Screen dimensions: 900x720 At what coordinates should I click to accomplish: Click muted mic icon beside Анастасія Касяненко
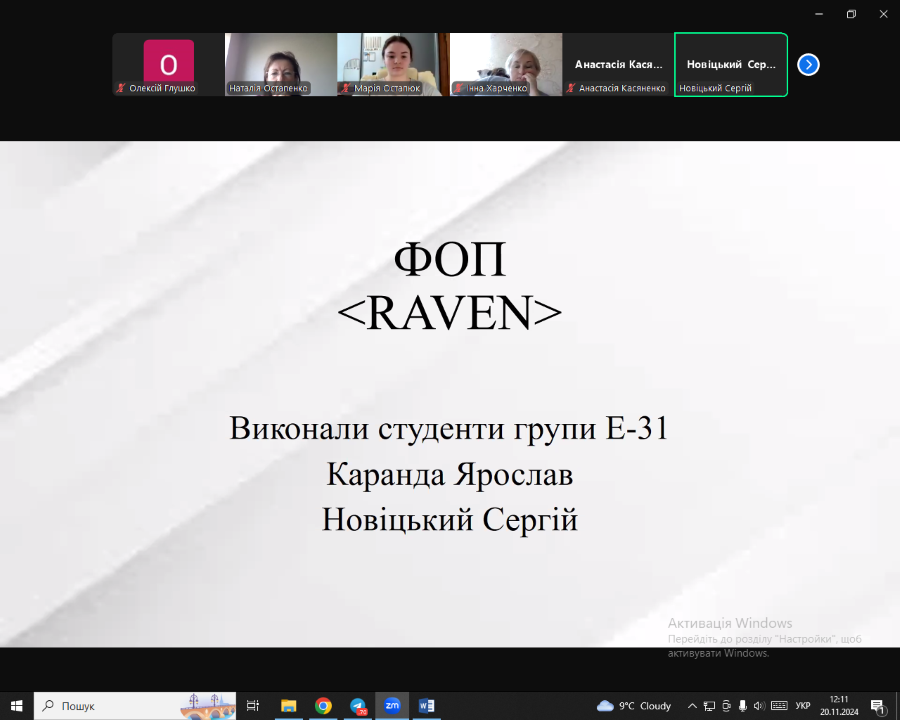[x=571, y=88]
